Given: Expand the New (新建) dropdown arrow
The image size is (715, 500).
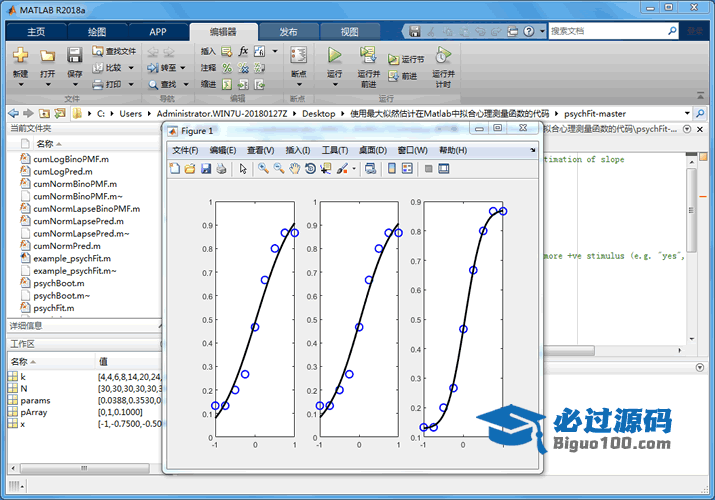Looking at the screenshot, I should click(x=21, y=84).
